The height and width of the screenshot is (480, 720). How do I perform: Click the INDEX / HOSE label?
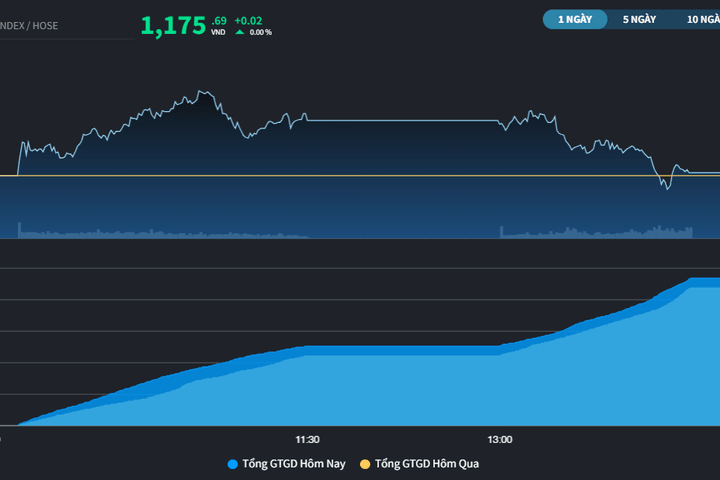pyautogui.click(x=29, y=26)
